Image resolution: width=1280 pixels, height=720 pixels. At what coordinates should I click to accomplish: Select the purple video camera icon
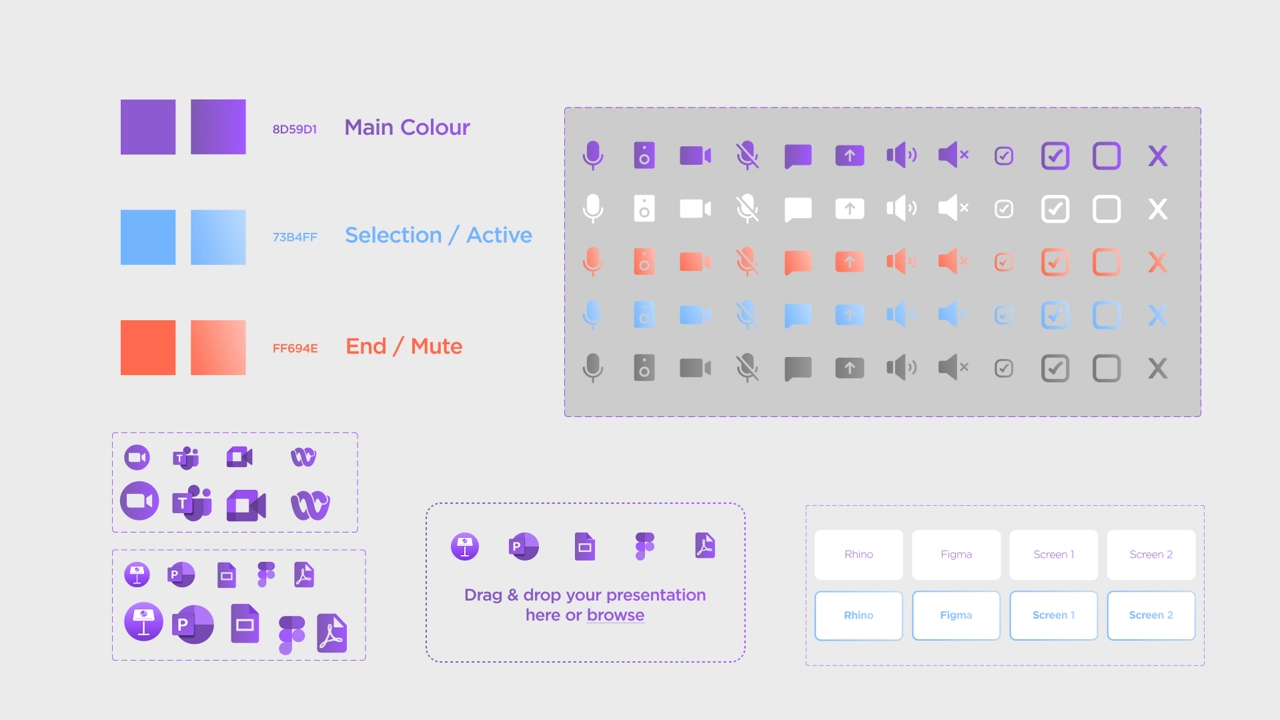(x=695, y=155)
